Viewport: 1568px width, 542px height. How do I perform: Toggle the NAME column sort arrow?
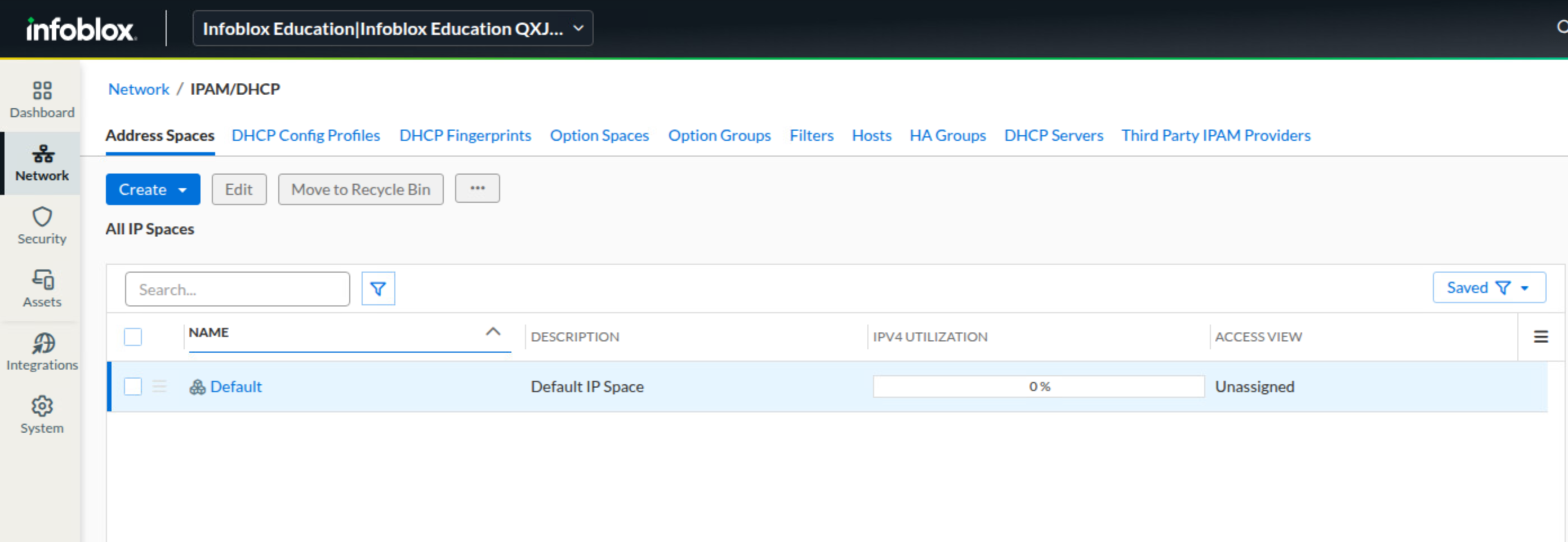pyautogui.click(x=493, y=332)
